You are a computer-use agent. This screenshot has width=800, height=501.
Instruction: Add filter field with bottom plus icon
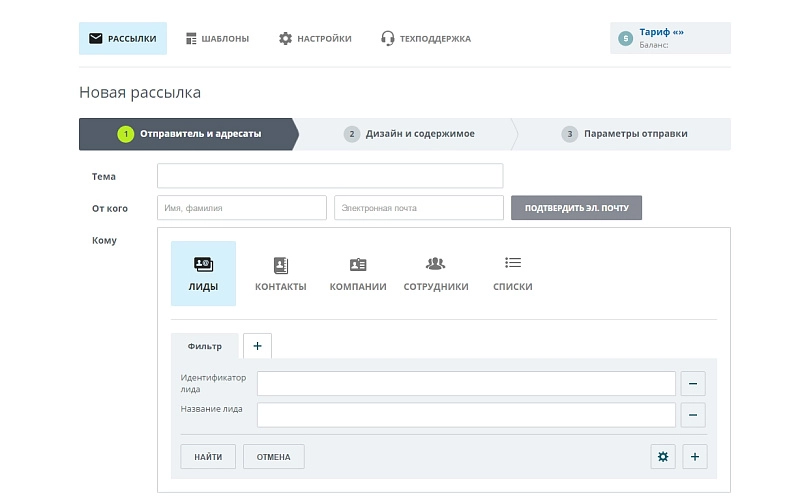coord(694,457)
